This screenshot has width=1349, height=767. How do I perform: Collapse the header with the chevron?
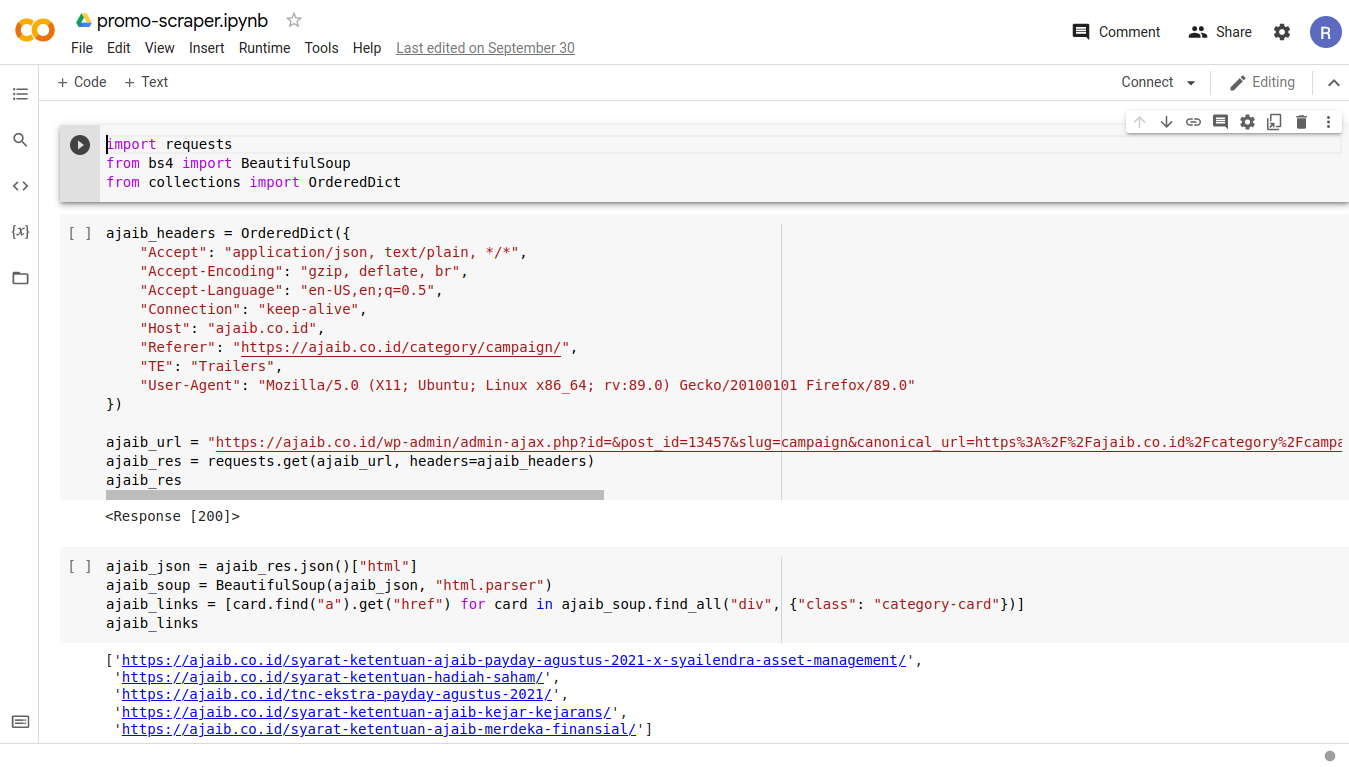tap(1333, 83)
